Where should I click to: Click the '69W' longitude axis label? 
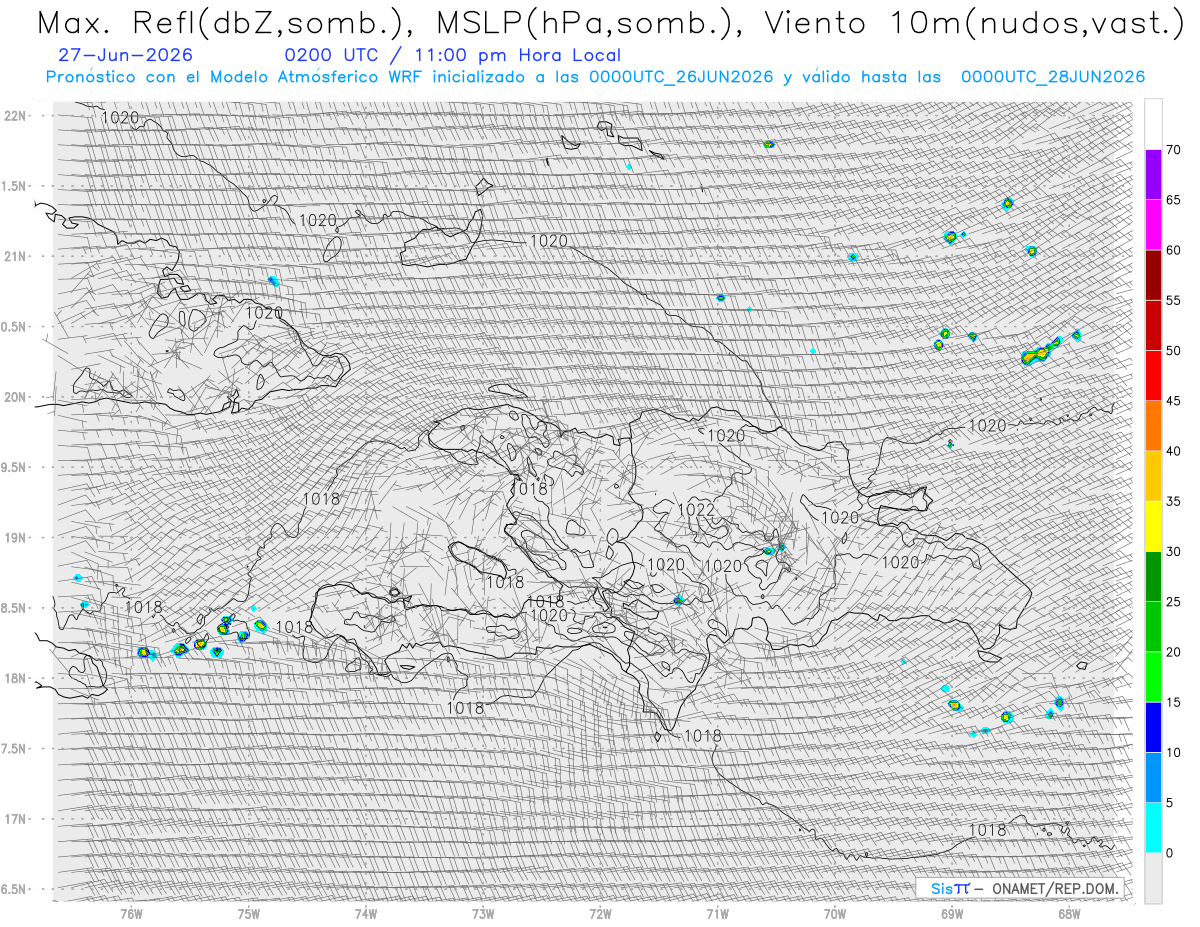coord(952,913)
